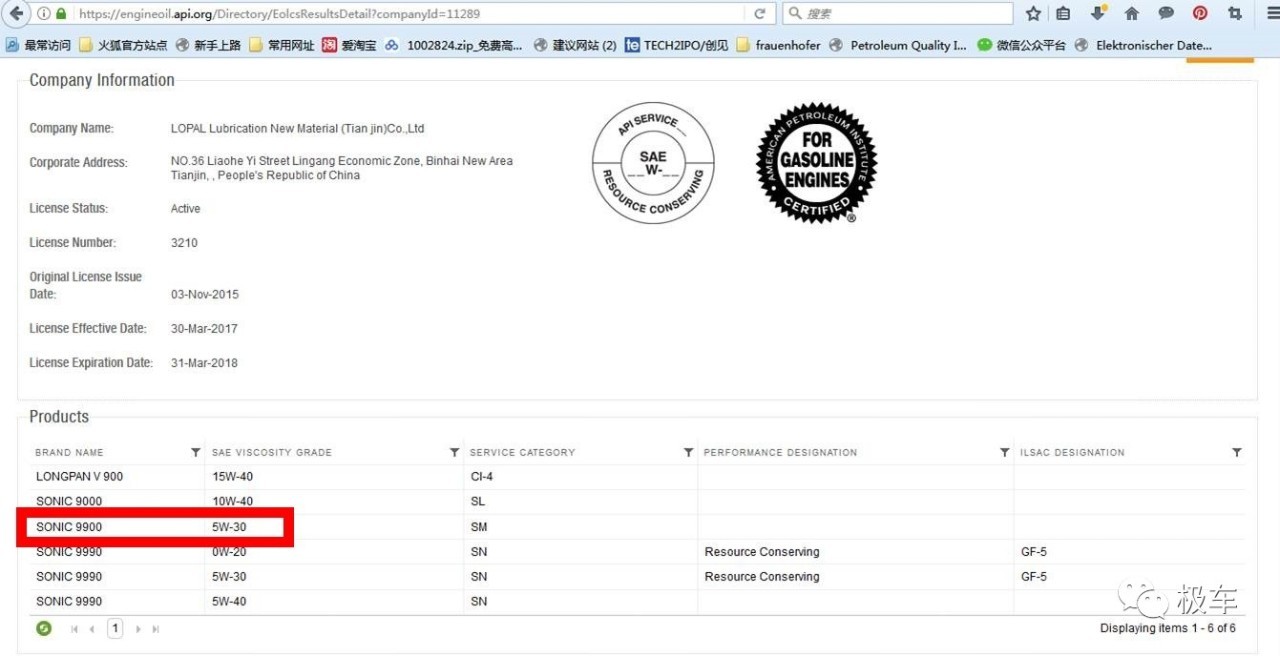Go to next page of products grid
Screen dimensions: 1280x656
(138, 629)
